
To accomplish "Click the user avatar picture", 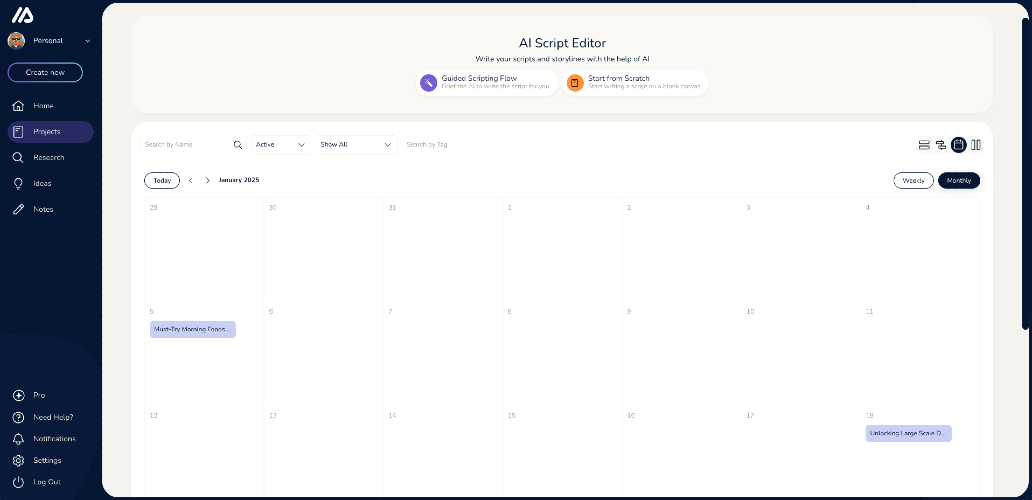I will pos(16,41).
